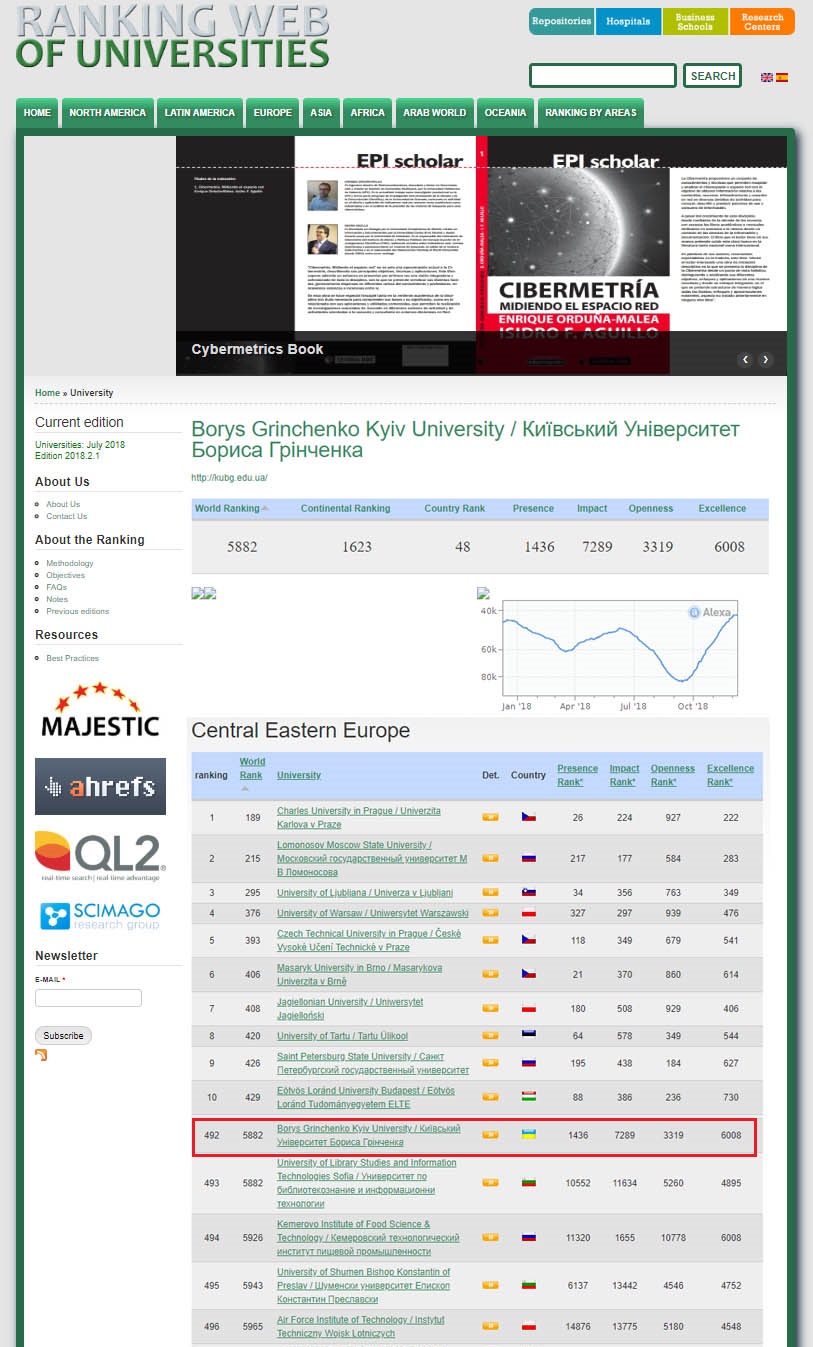813x1347 pixels.
Task: Click the Repositories button at top
Action: [561, 22]
